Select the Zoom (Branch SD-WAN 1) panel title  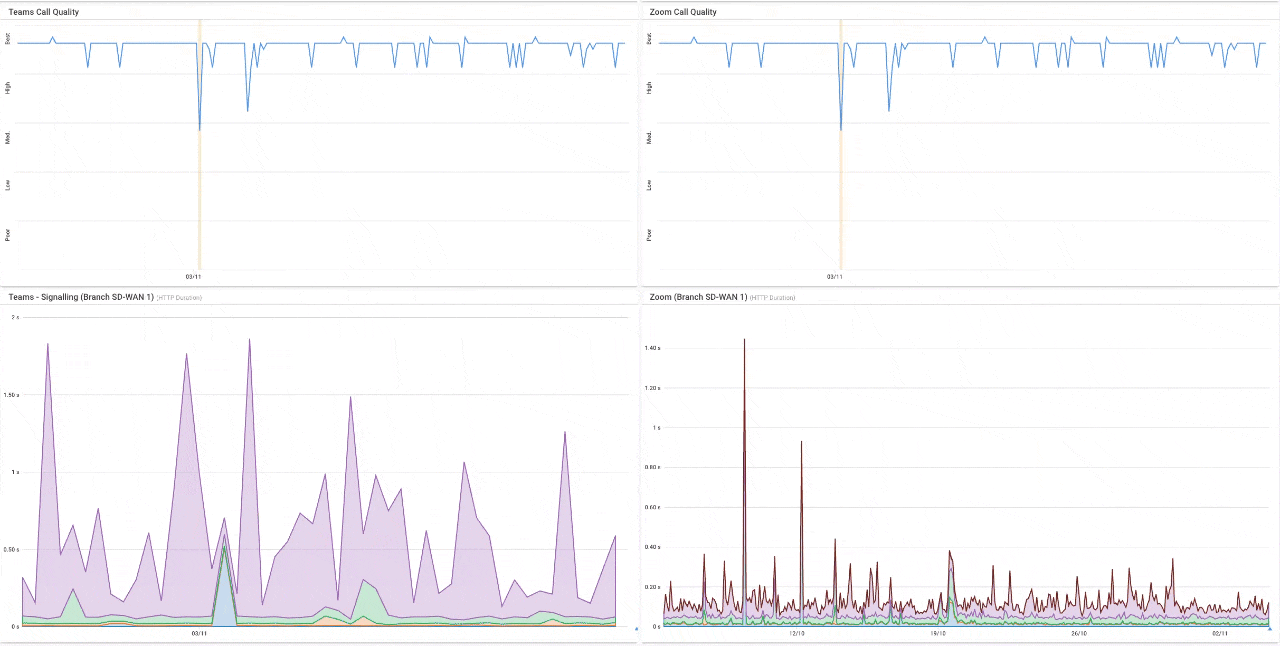(x=697, y=297)
